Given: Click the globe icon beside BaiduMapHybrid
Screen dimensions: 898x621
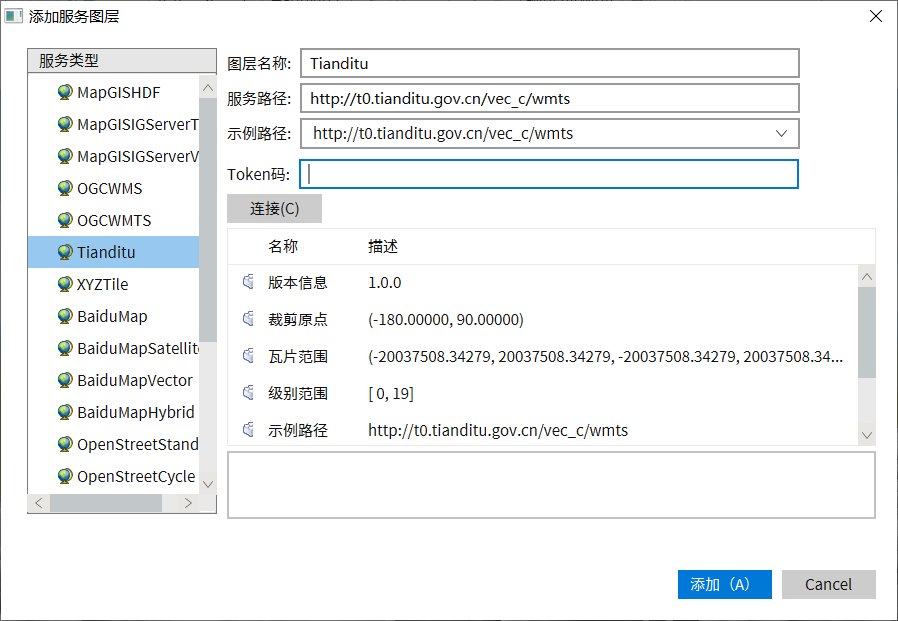Looking at the screenshot, I should [x=65, y=412].
